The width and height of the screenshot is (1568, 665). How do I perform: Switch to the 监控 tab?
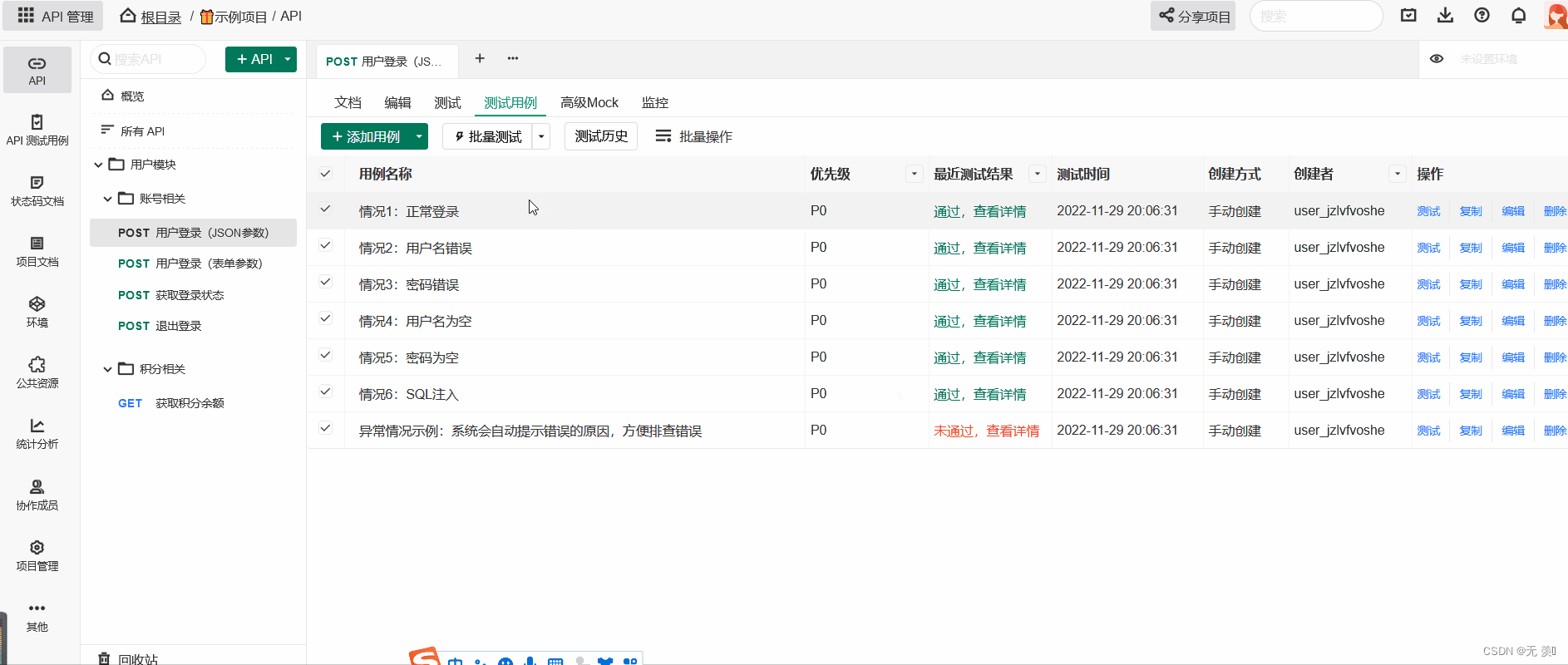(655, 102)
